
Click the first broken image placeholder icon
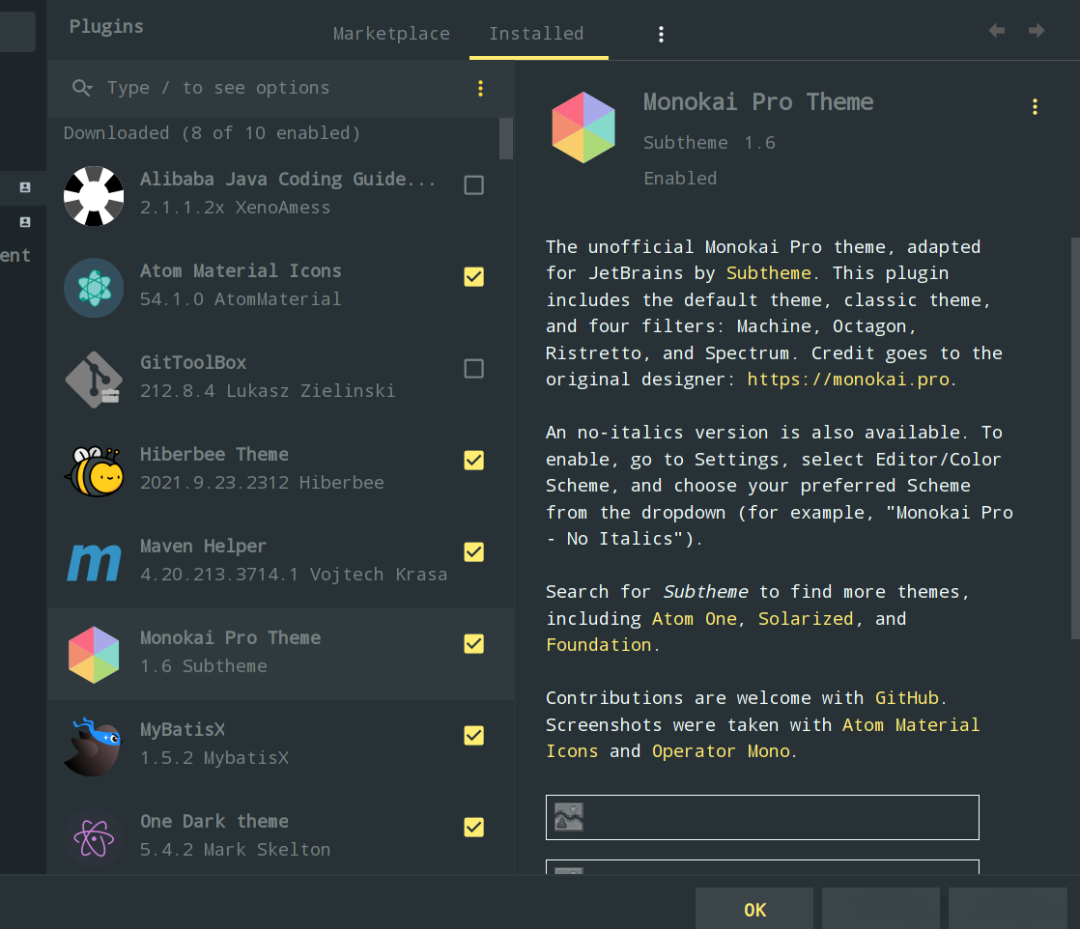569,817
